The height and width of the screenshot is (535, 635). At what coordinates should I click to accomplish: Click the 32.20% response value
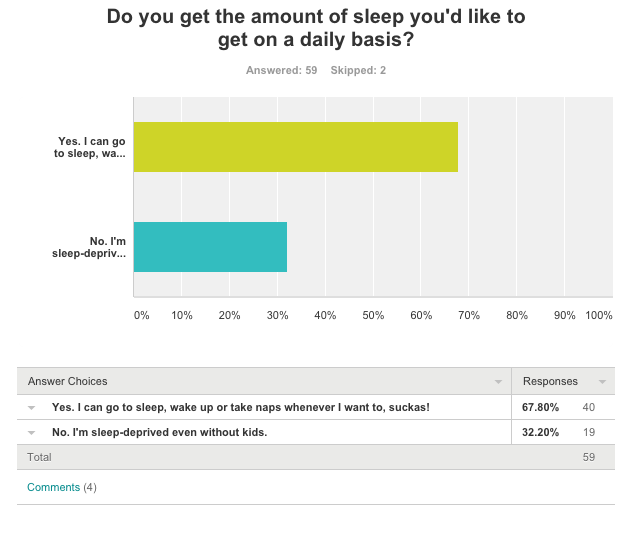[x=540, y=433]
